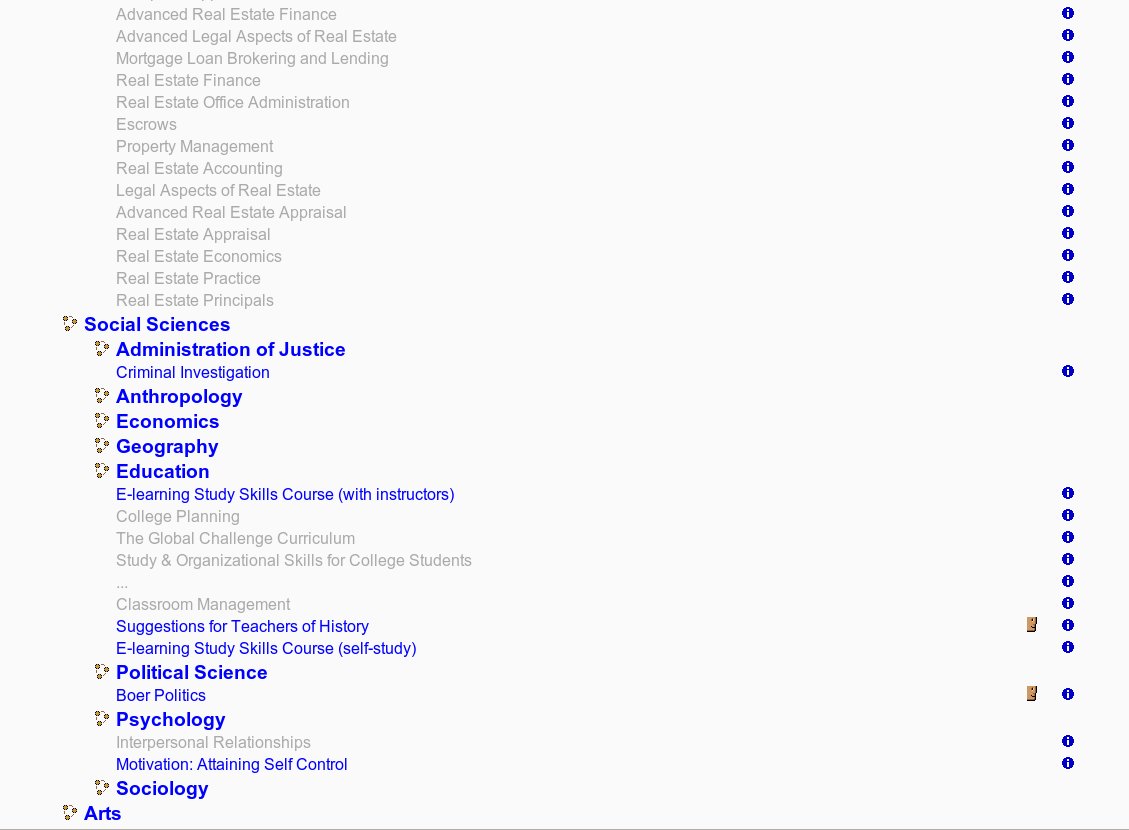The image size is (1129, 830).
Task: Click category icon beside Anthropology
Action: click(102, 396)
